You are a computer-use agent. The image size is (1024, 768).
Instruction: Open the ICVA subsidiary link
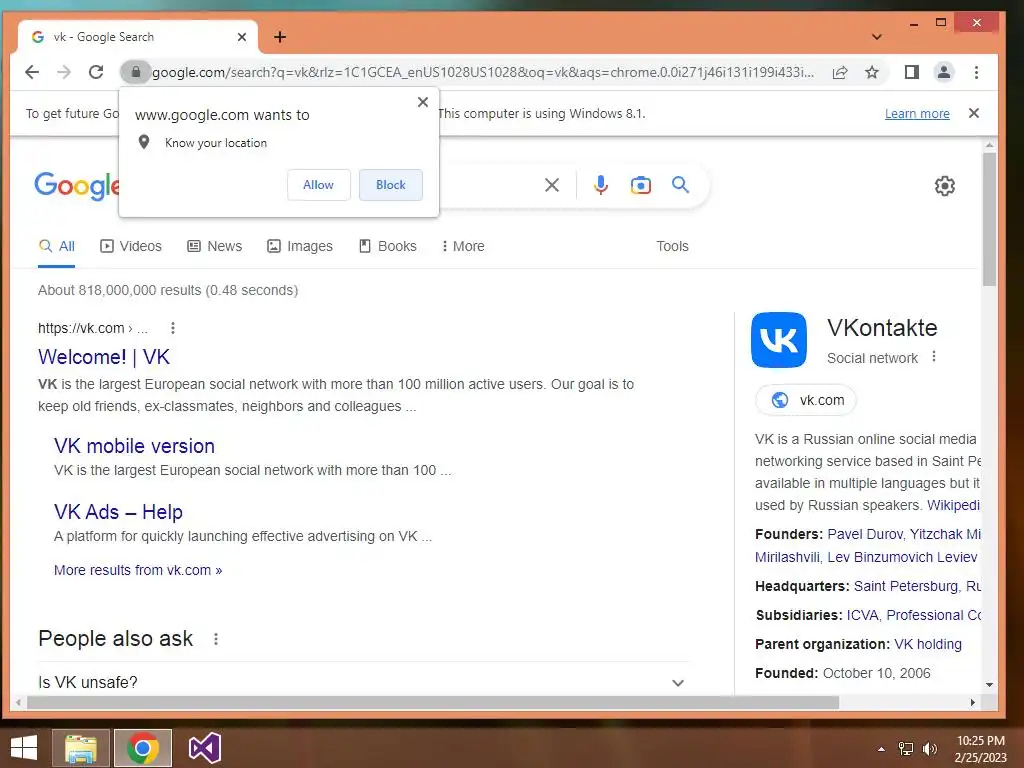[862, 615]
